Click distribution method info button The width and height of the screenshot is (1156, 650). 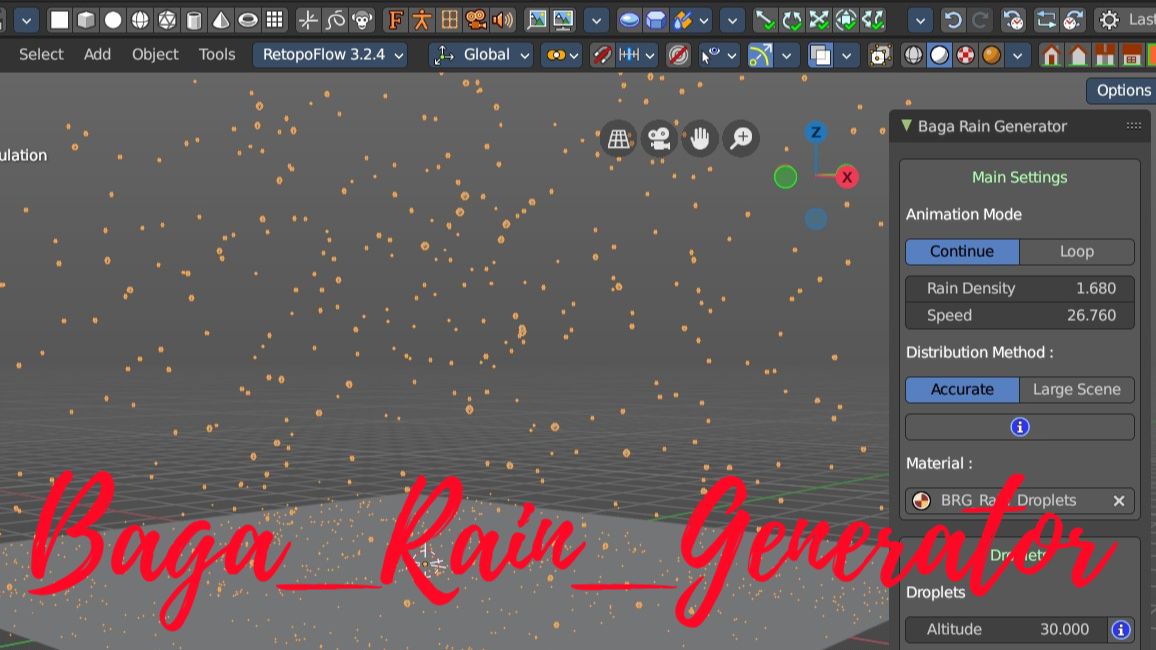tap(1020, 427)
